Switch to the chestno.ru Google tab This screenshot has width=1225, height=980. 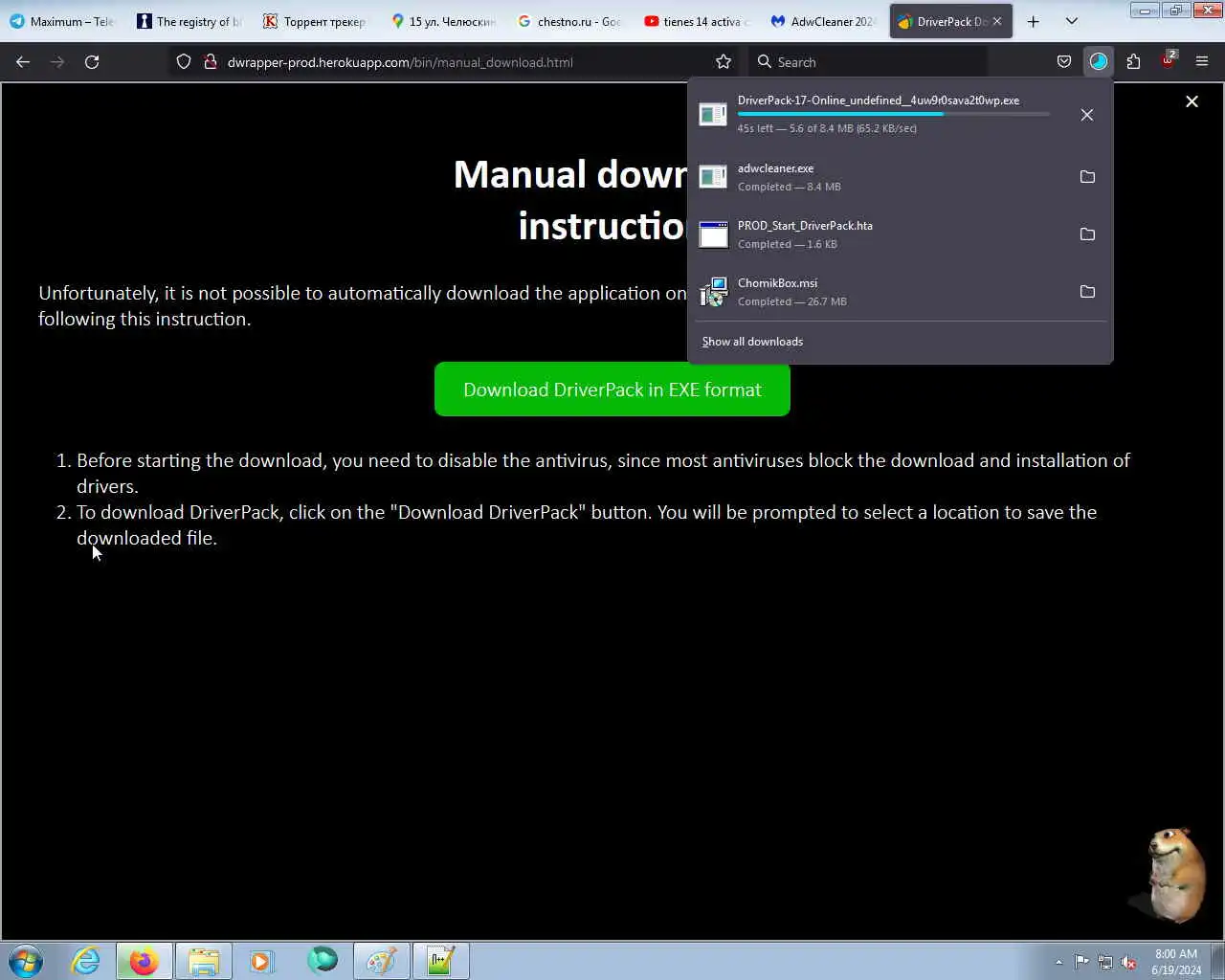tap(569, 21)
